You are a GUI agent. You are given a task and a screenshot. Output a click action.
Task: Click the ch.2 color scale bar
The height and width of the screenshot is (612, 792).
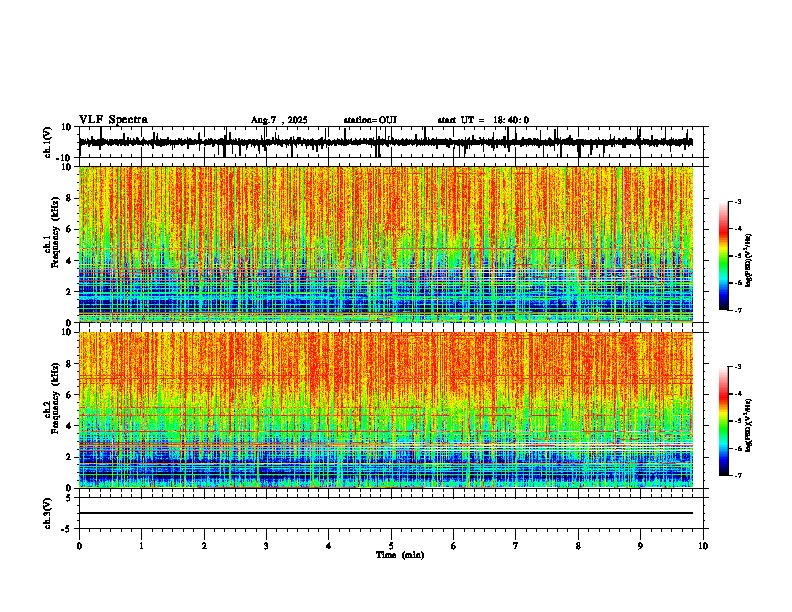pyautogui.click(x=723, y=421)
